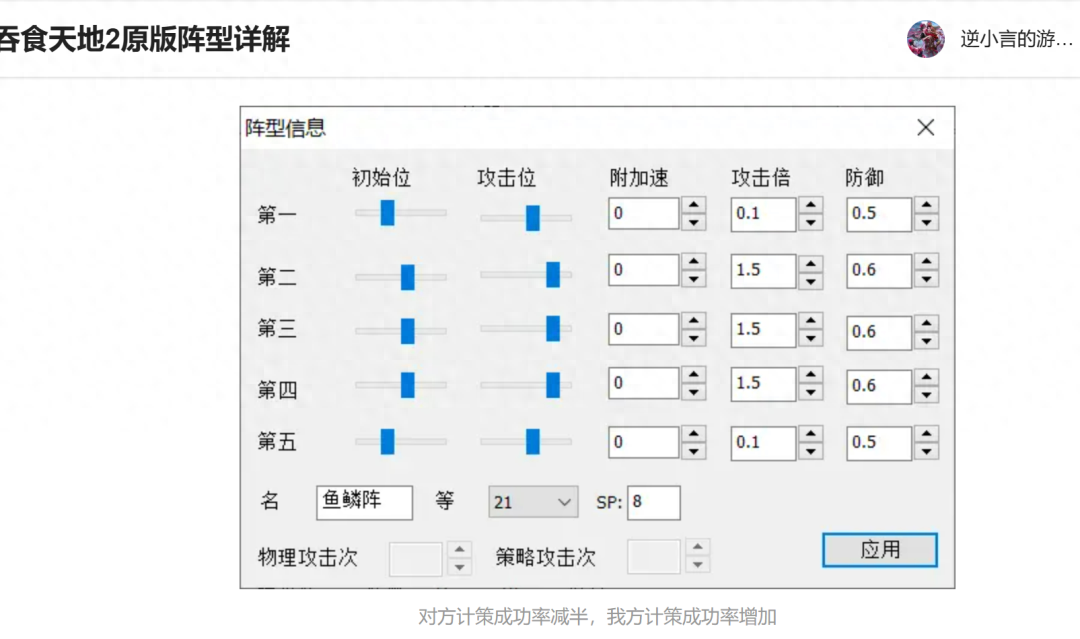Click 第一 row 初始位 slider thumb
1080x639 pixels.
tap(388, 213)
